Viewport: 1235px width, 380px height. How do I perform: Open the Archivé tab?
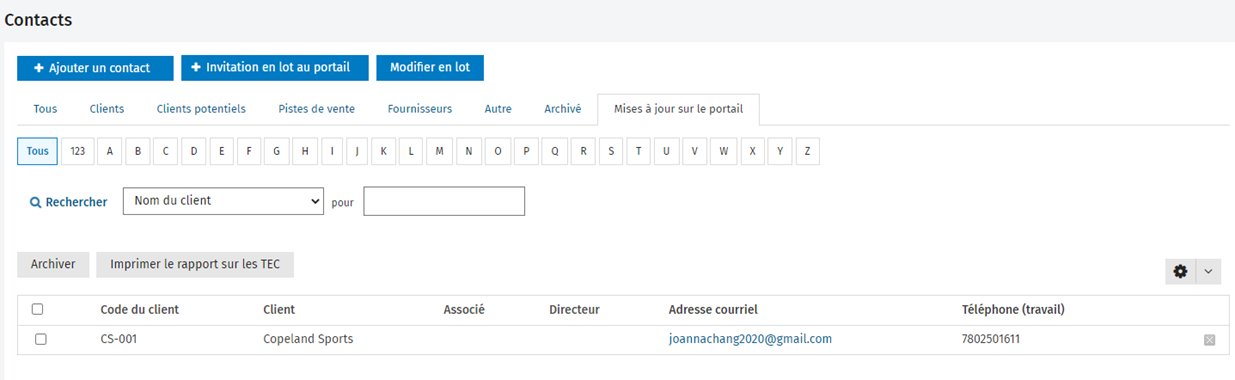click(x=562, y=109)
